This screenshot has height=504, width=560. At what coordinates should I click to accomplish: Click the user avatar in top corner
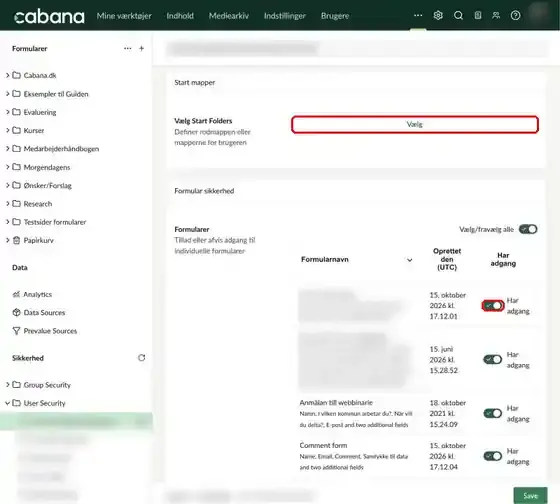point(539,14)
